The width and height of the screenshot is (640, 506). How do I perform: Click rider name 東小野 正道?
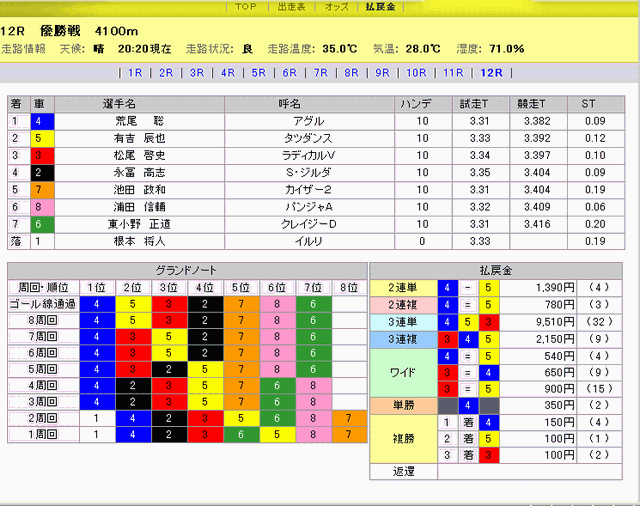[139, 224]
